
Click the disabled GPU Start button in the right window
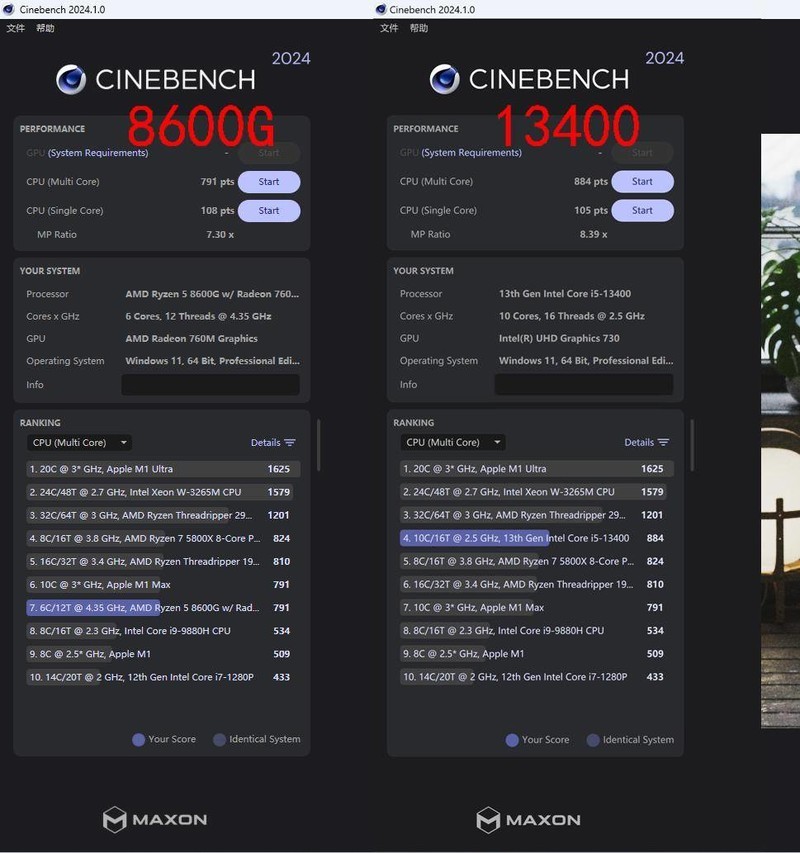pos(642,153)
